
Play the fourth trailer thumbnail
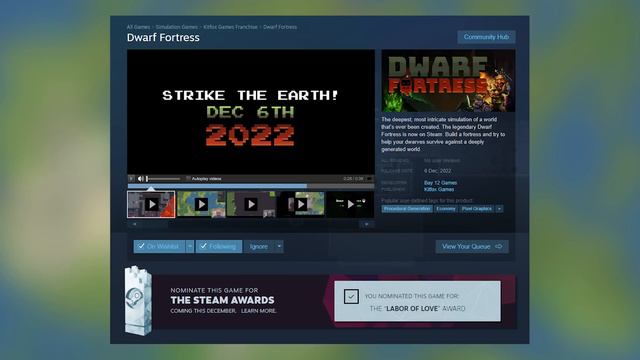[x=301, y=204]
